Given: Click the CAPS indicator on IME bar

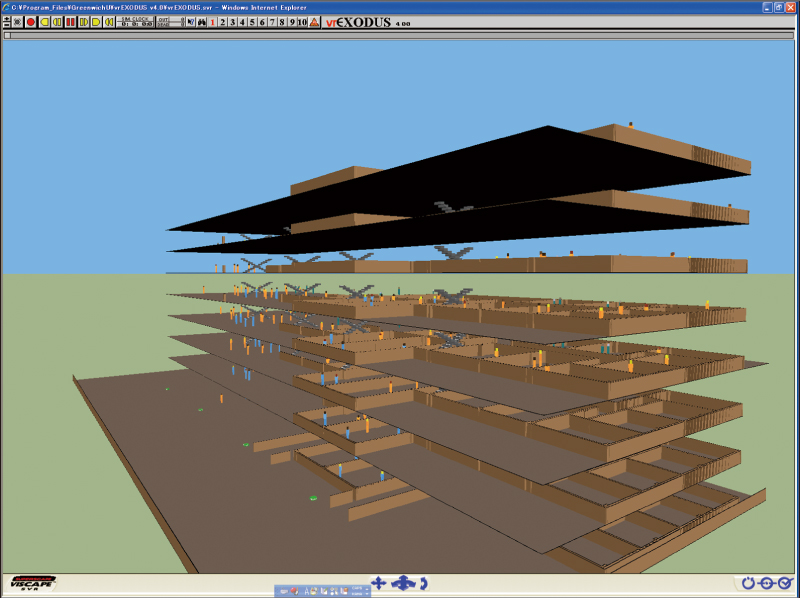Looking at the screenshot, I should [357, 588].
